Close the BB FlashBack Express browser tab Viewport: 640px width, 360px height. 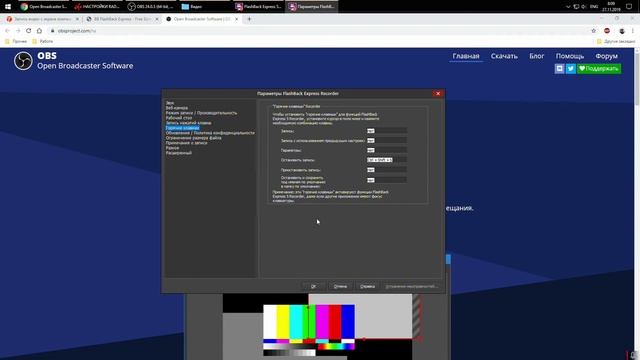point(157,19)
